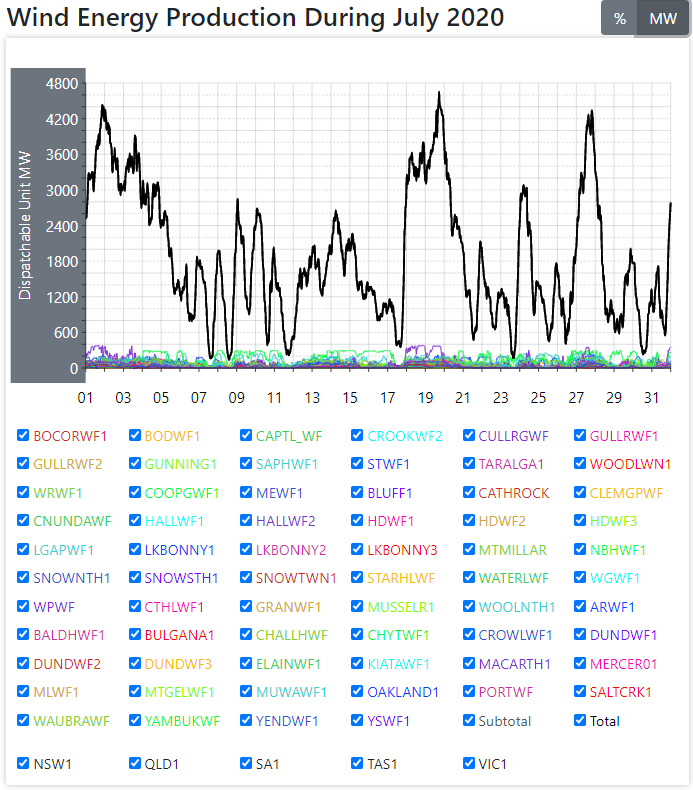Switch chart units to percent
The width and height of the screenshot is (693, 790).
[x=619, y=19]
